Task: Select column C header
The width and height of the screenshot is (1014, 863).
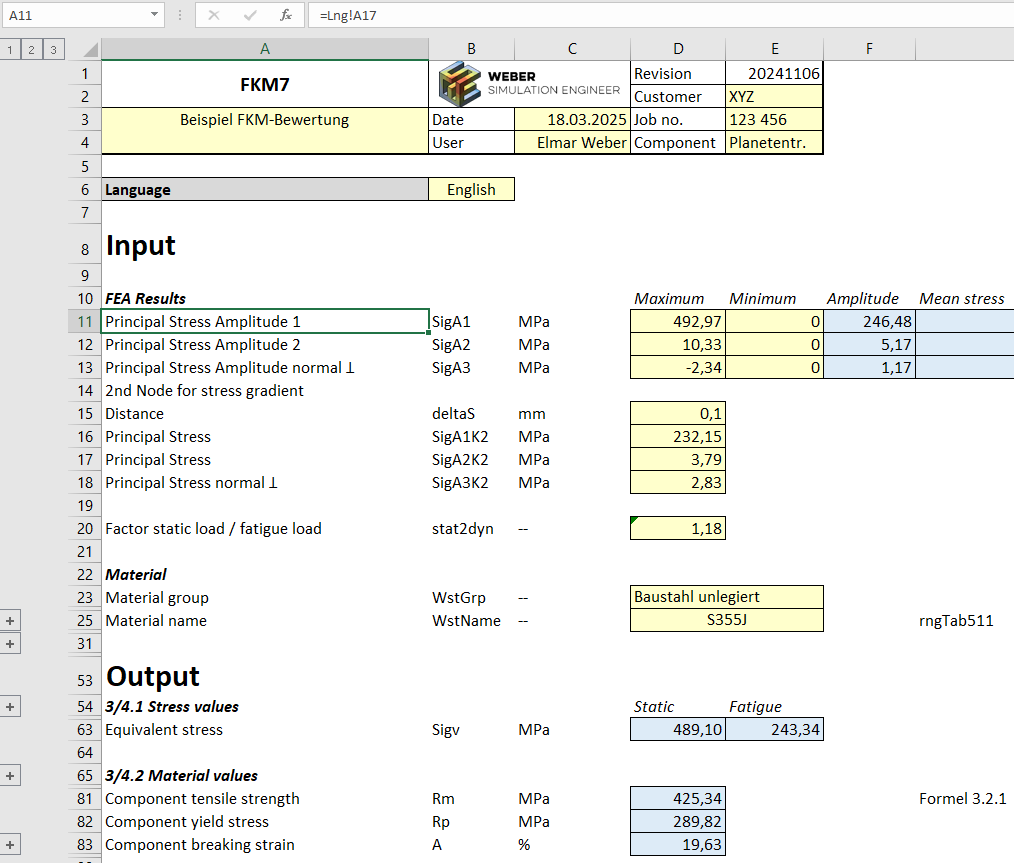Action: [x=572, y=49]
